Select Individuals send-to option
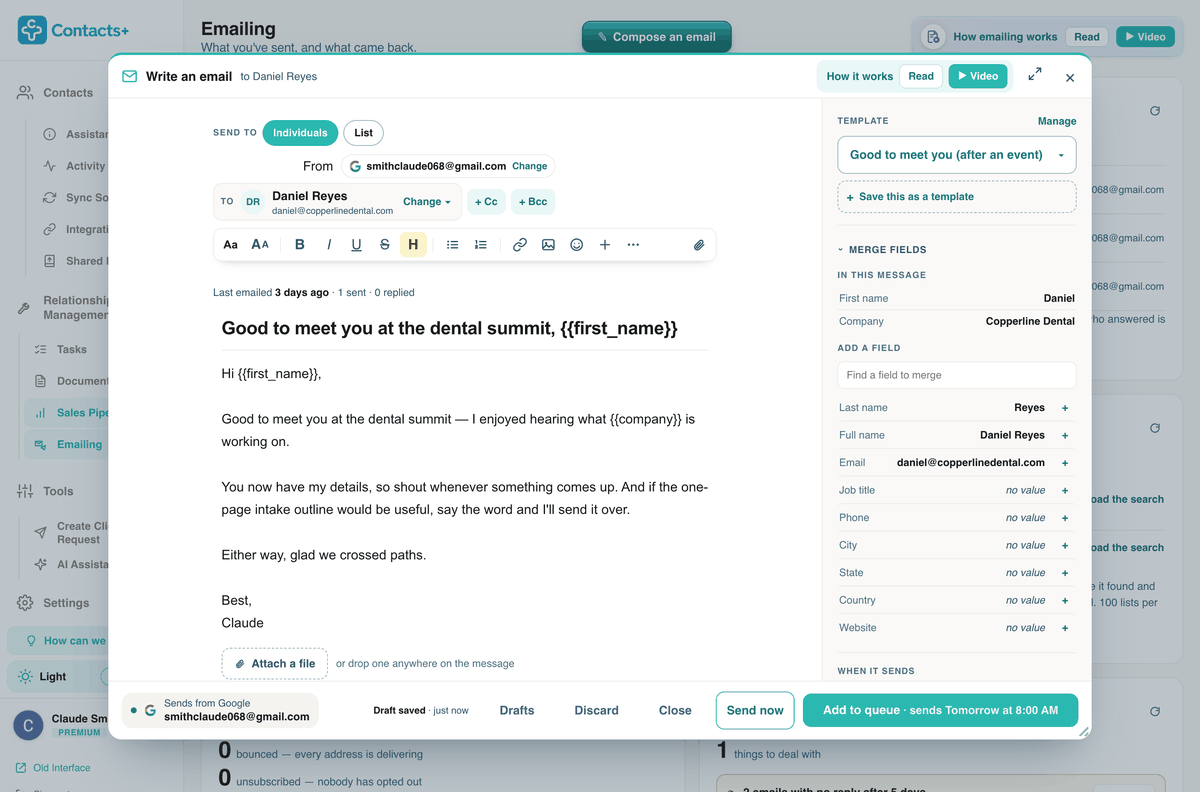This screenshot has width=1200, height=792. 300,132
